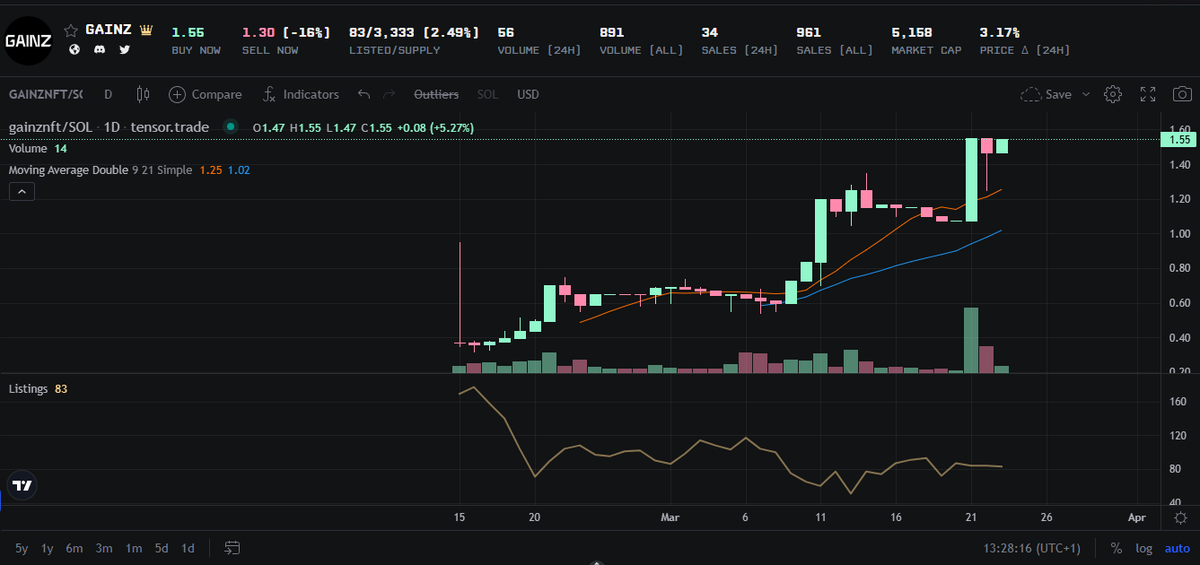Set time range to 3m

104,548
